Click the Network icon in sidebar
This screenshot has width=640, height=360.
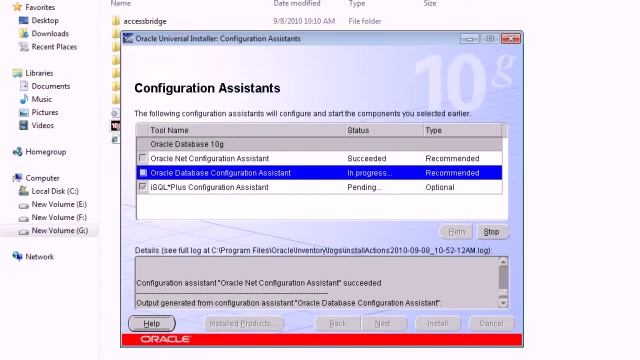(x=17, y=256)
